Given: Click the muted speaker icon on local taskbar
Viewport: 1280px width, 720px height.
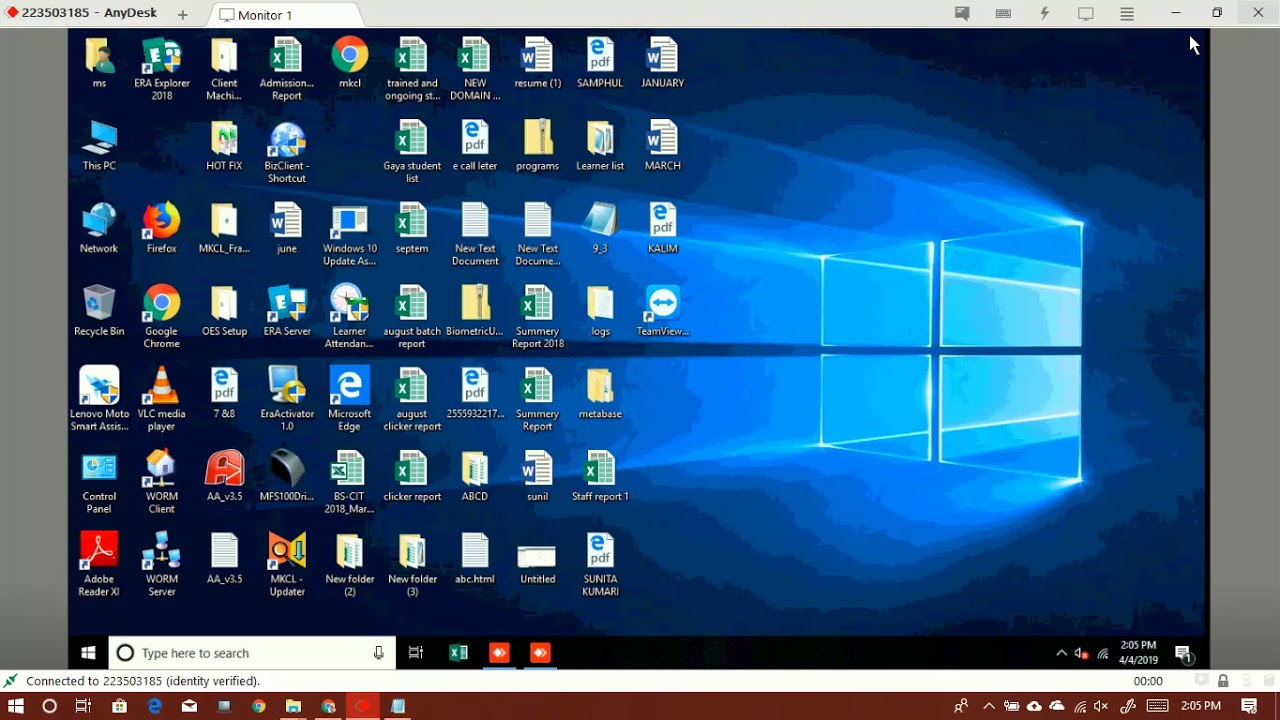Looking at the screenshot, I should pos(1101,706).
